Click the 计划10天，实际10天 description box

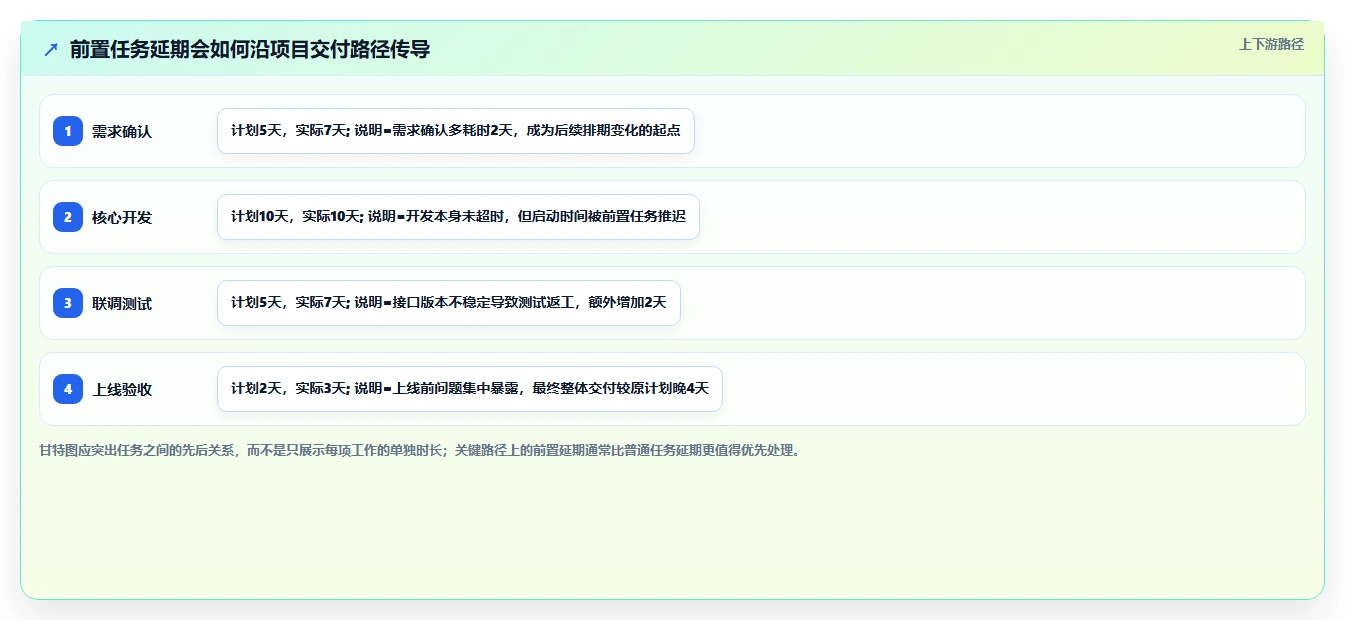[458, 217]
